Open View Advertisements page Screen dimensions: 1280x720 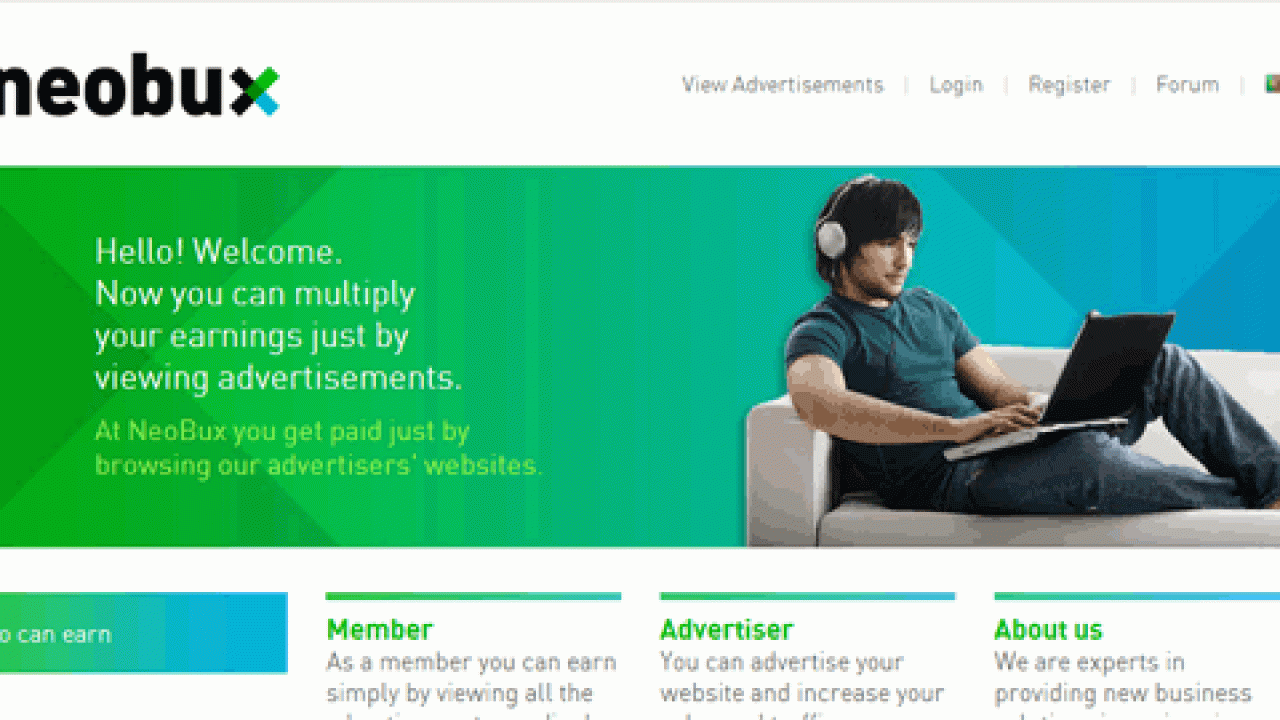tap(783, 85)
